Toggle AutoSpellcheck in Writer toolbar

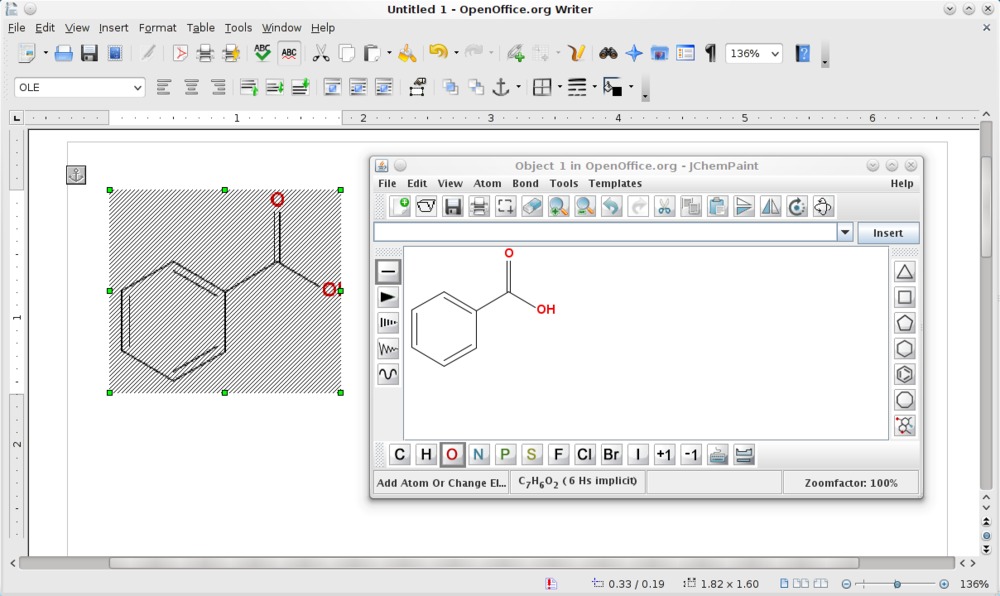pos(289,53)
